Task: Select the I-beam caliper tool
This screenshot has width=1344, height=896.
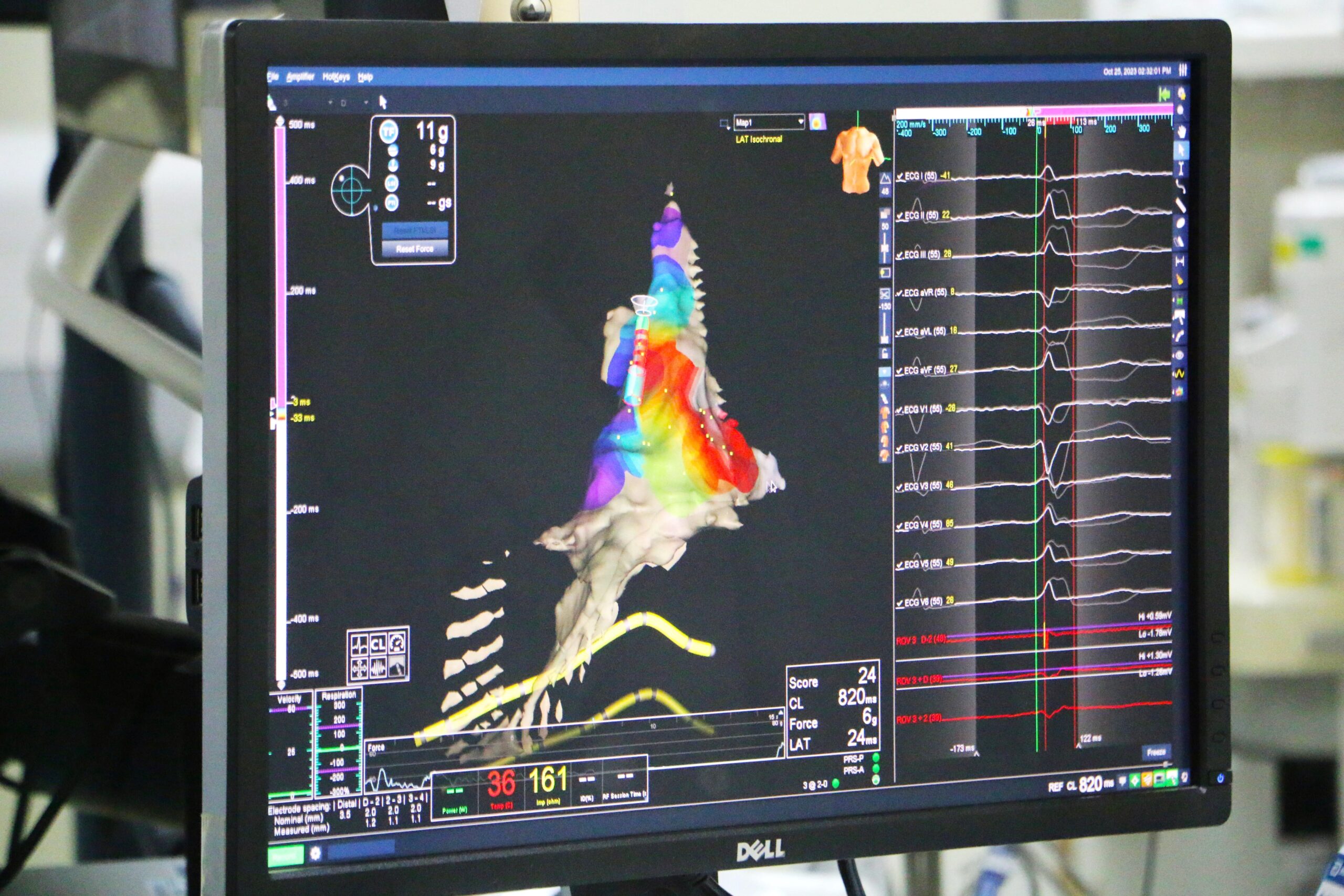Action: click(x=1181, y=168)
